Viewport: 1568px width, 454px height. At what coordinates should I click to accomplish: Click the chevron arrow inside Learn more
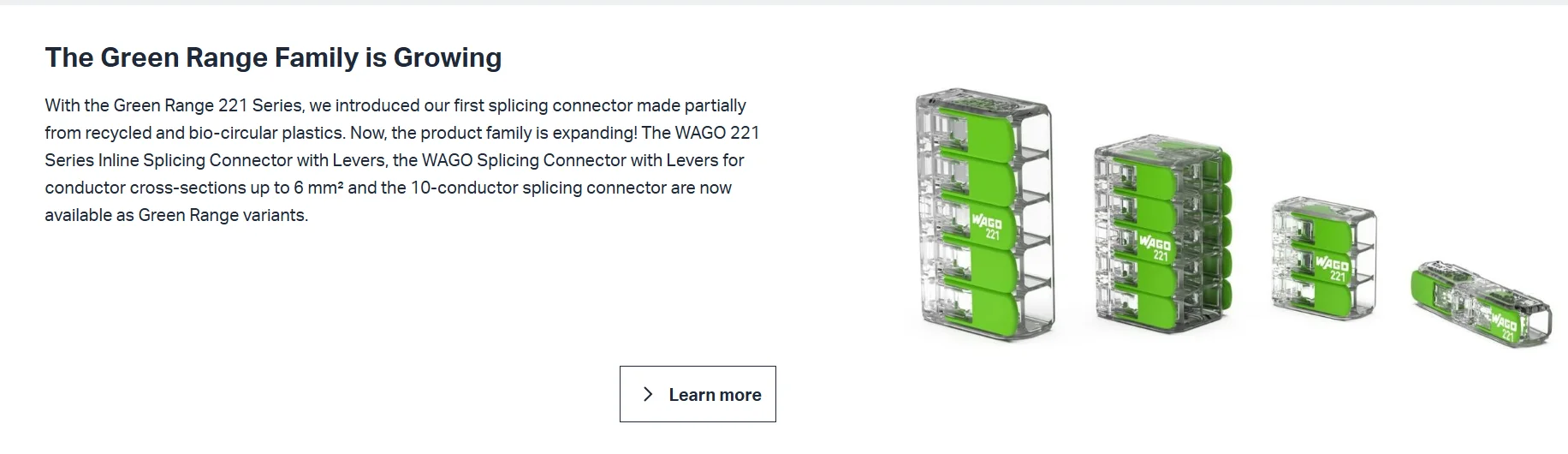pyautogui.click(x=648, y=394)
